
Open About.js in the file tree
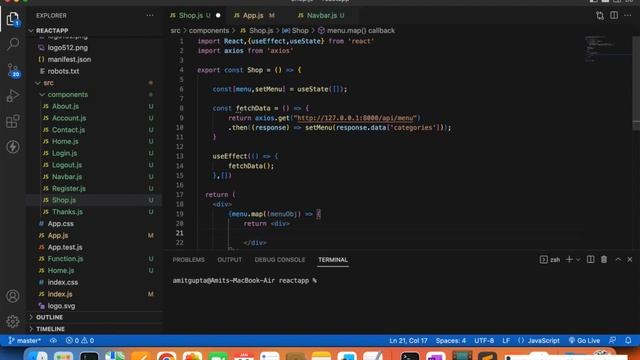pyautogui.click(x=65, y=106)
